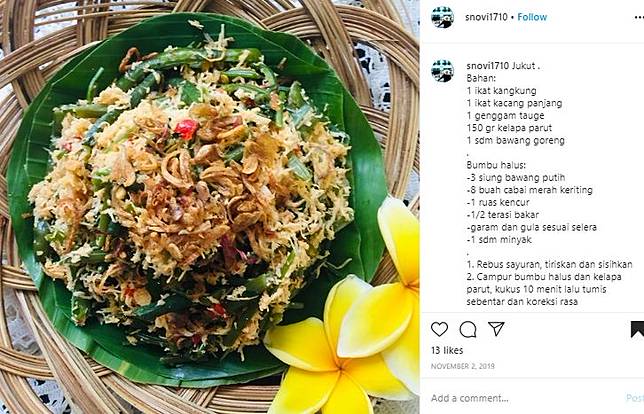
Task: Click the step 1 Rebus sayuran text
Action: click(550, 264)
